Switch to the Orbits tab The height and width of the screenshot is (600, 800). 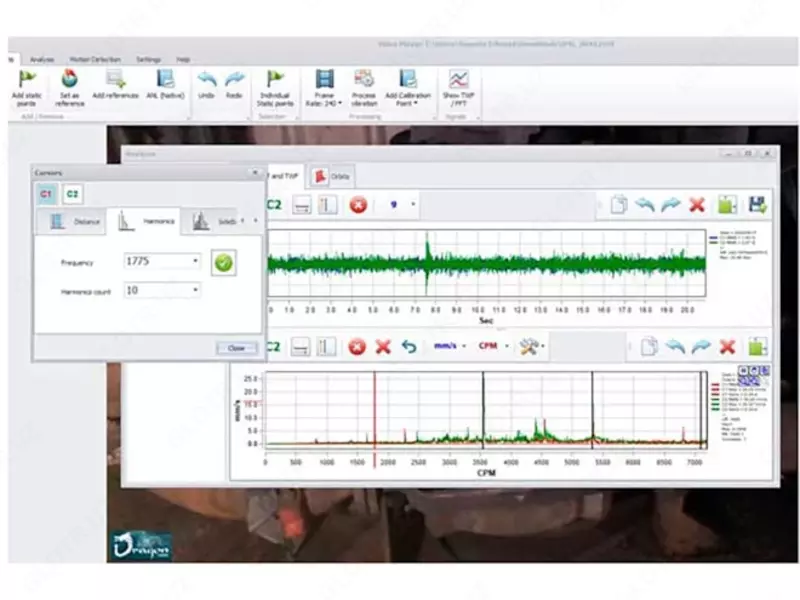[x=333, y=176]
